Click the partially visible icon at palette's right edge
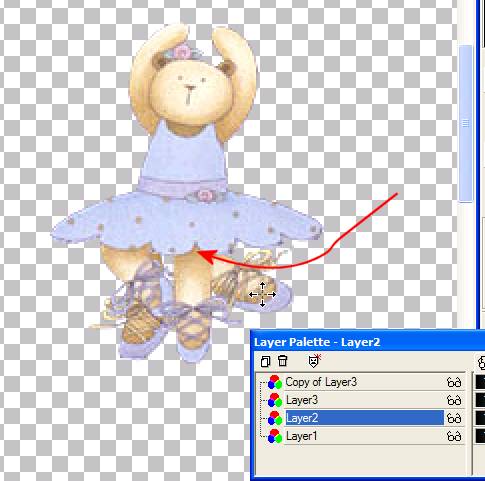 coord(481,362)
